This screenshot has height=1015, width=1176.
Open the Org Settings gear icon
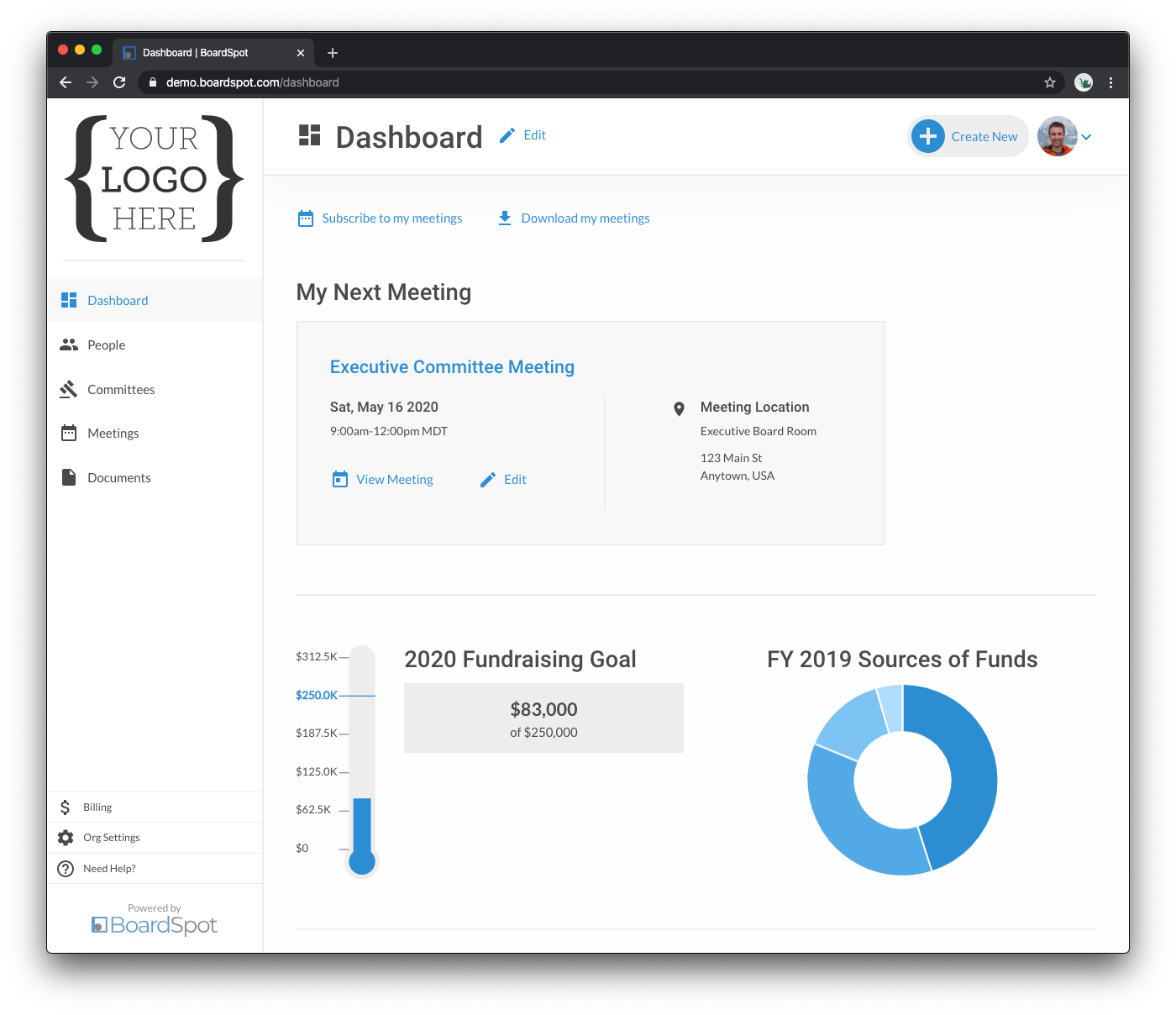click(x=65, y=837)
